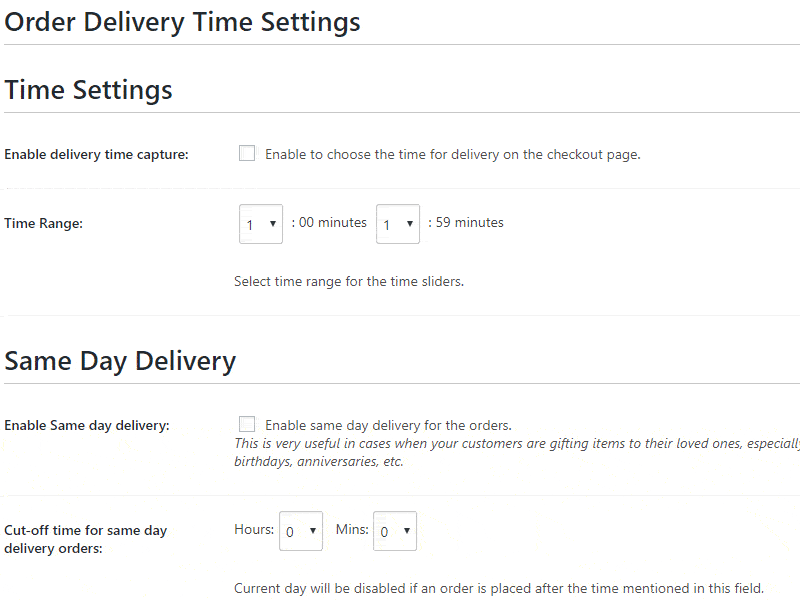Image resolution: width=800 pixels, height=600 pixels.
Task: Click the 'Enable delivery time capture:' field label
Action: point(96,155)
